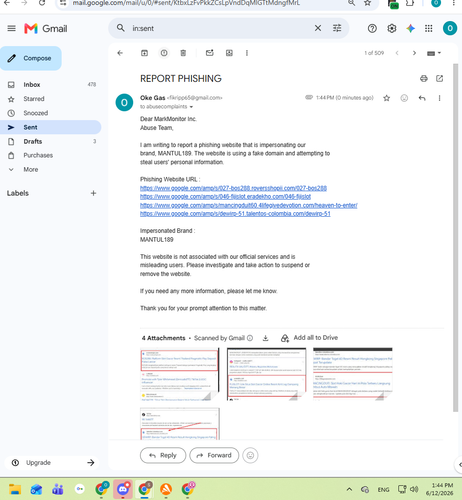Star the REPORT PHISHING email
The image size is (462, 500).
[x=387, y=98]
